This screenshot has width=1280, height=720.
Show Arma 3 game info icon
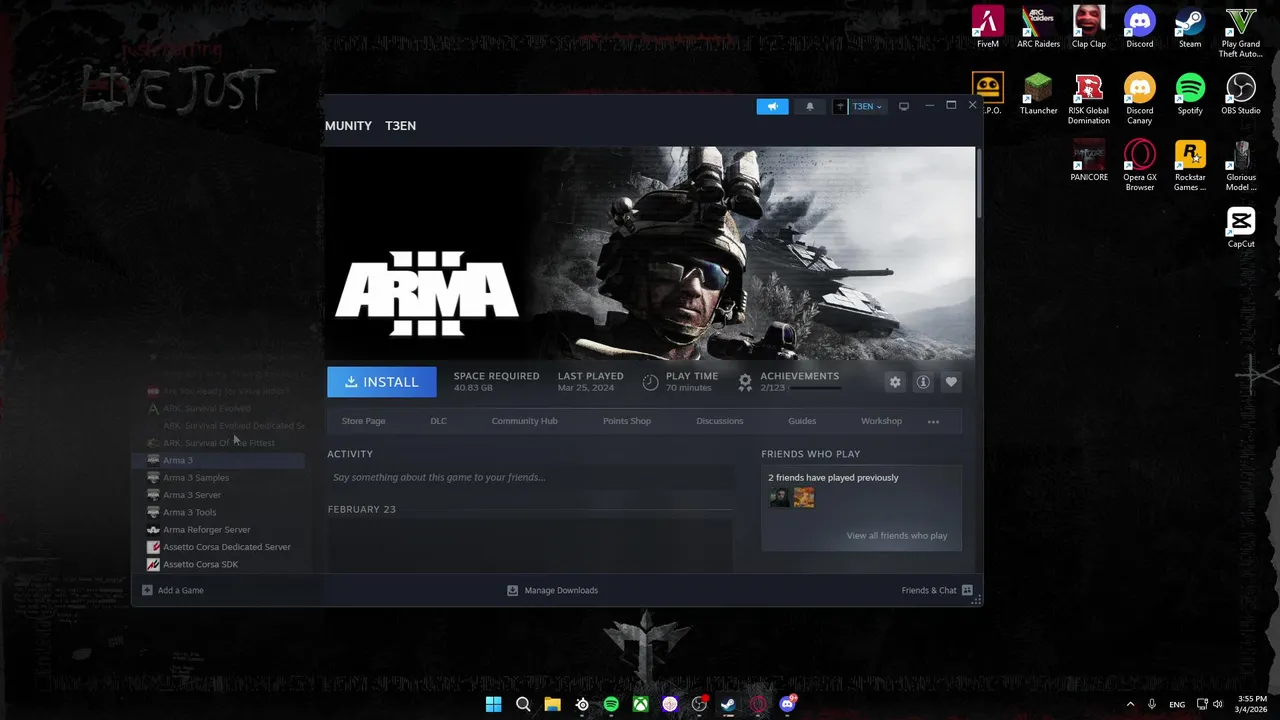[x=923, y=382]
